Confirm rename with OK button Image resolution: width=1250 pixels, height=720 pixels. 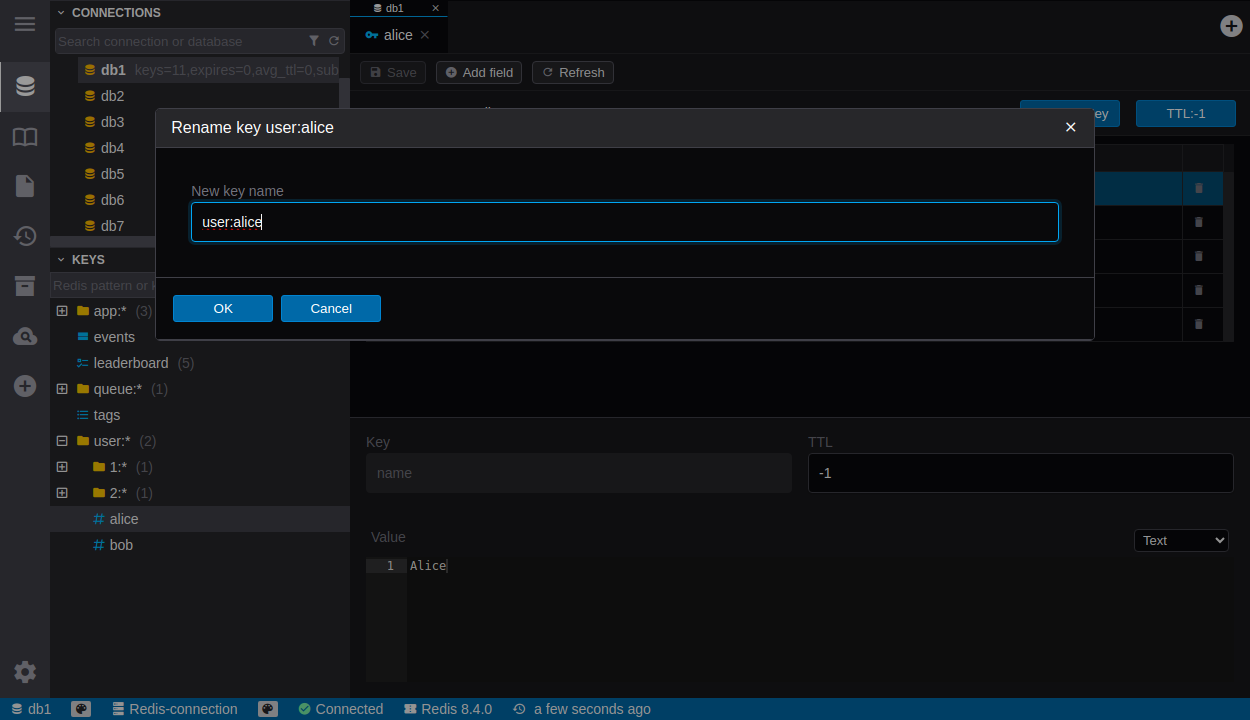coord(223,308)
